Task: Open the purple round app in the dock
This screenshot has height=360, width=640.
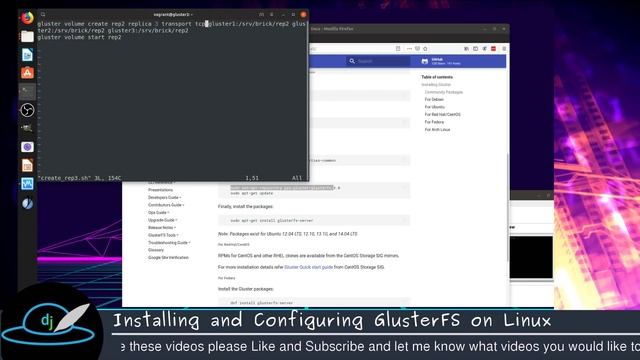Action: pyautogui.click(x=27, y=147)
